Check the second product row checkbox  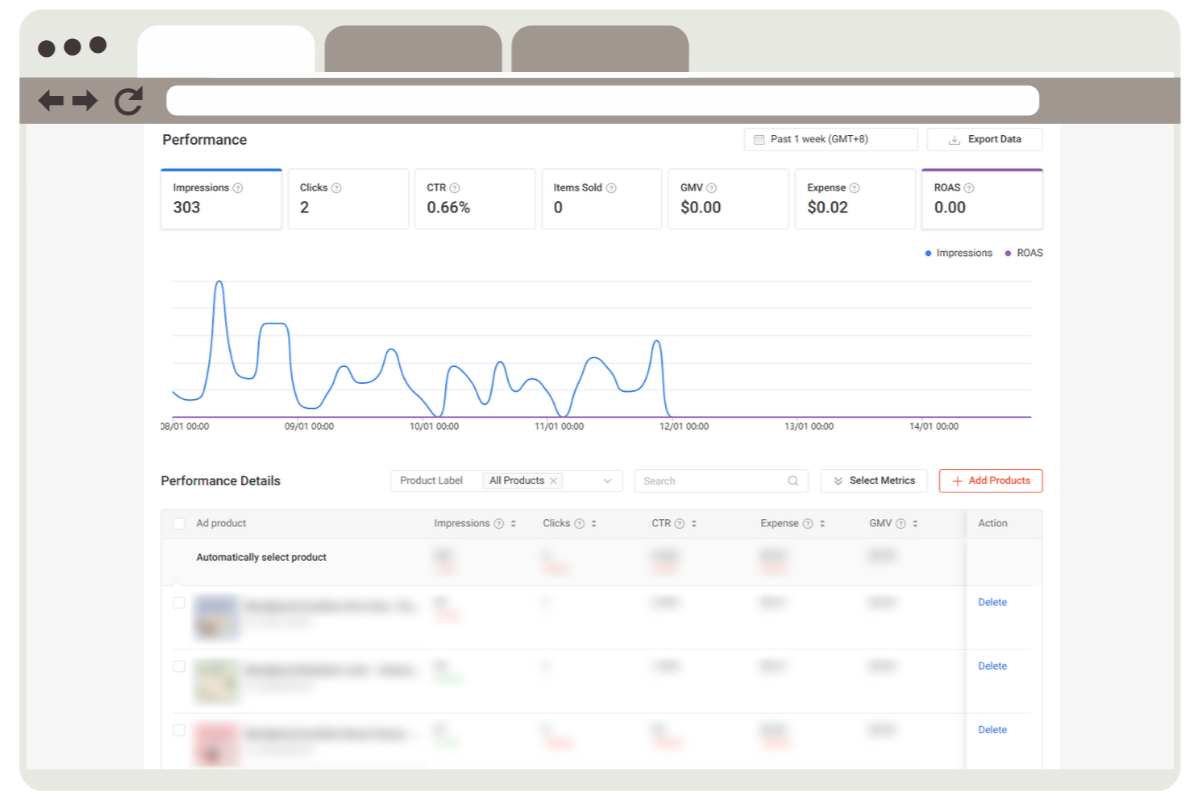(x=179, y=666)
